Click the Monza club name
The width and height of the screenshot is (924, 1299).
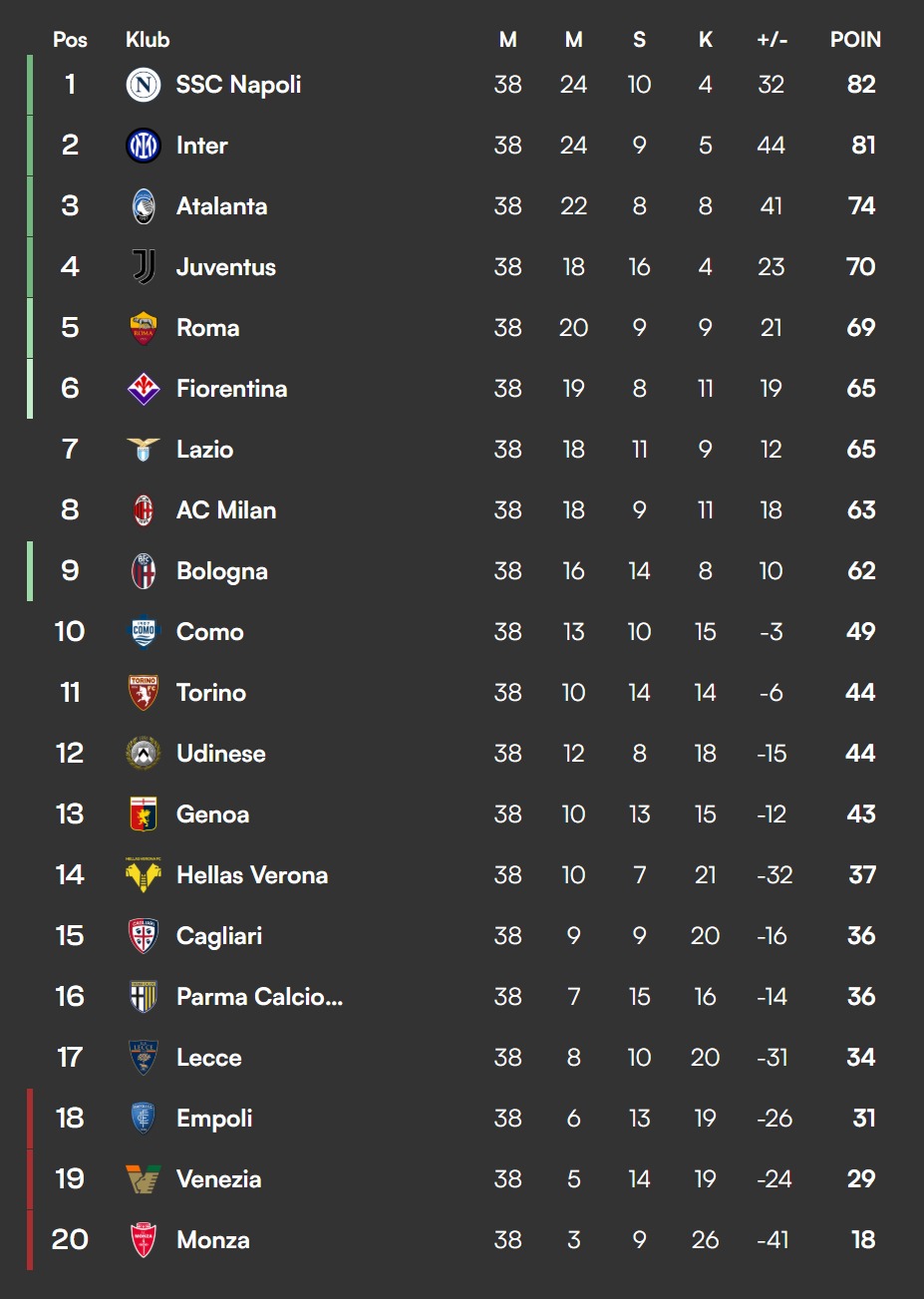coord(213,1240)
